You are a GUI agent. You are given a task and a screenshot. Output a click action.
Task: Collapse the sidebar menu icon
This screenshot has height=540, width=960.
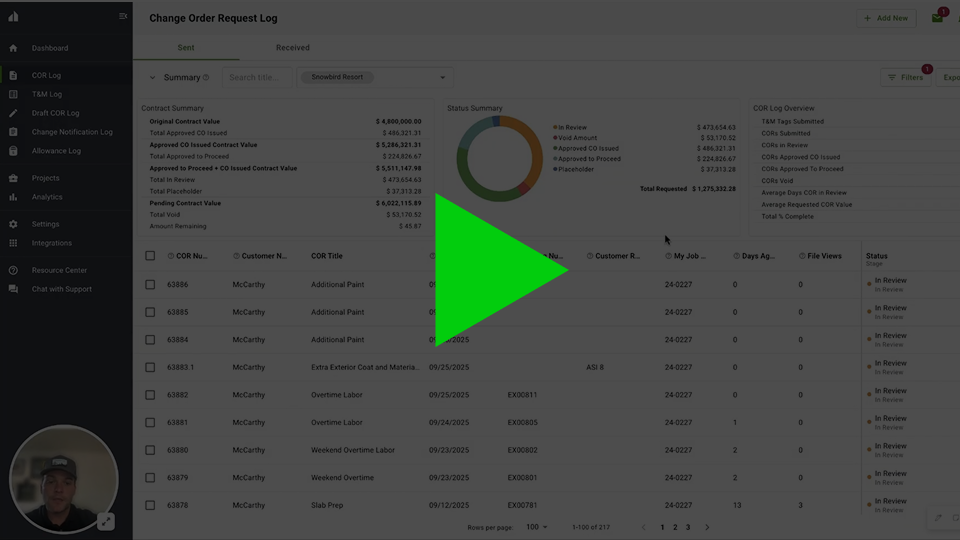123,16
